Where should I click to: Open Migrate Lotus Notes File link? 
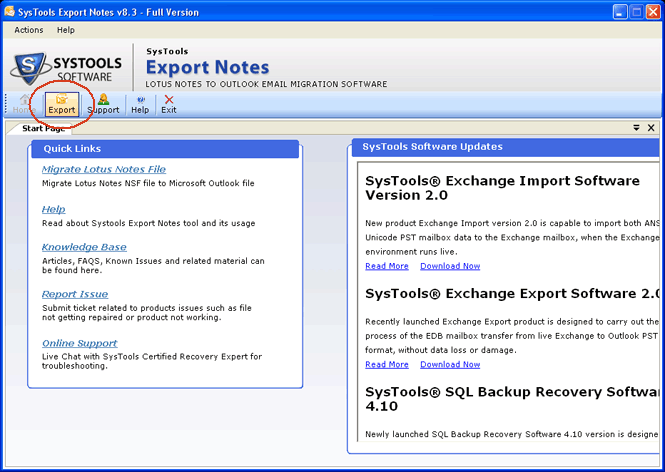pyautogui.click(x=104, y=169)
